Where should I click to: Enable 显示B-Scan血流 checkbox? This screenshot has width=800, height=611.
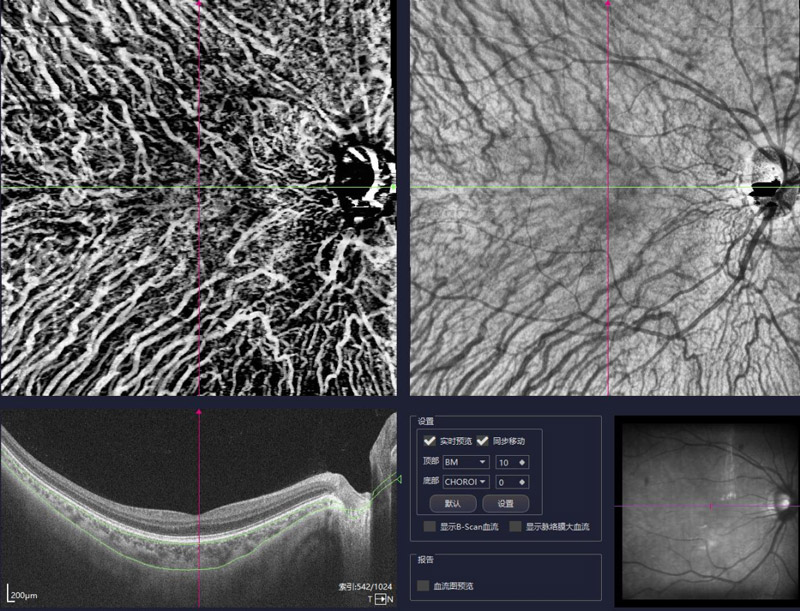pos(430,526)
